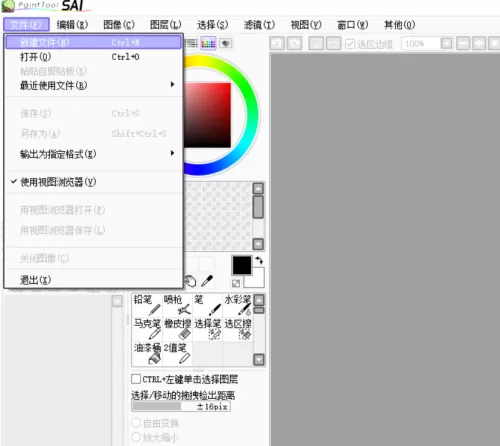Open the 选择 menu
The height and width of the screenshot is (446, 500).
[x=212, y=25]
